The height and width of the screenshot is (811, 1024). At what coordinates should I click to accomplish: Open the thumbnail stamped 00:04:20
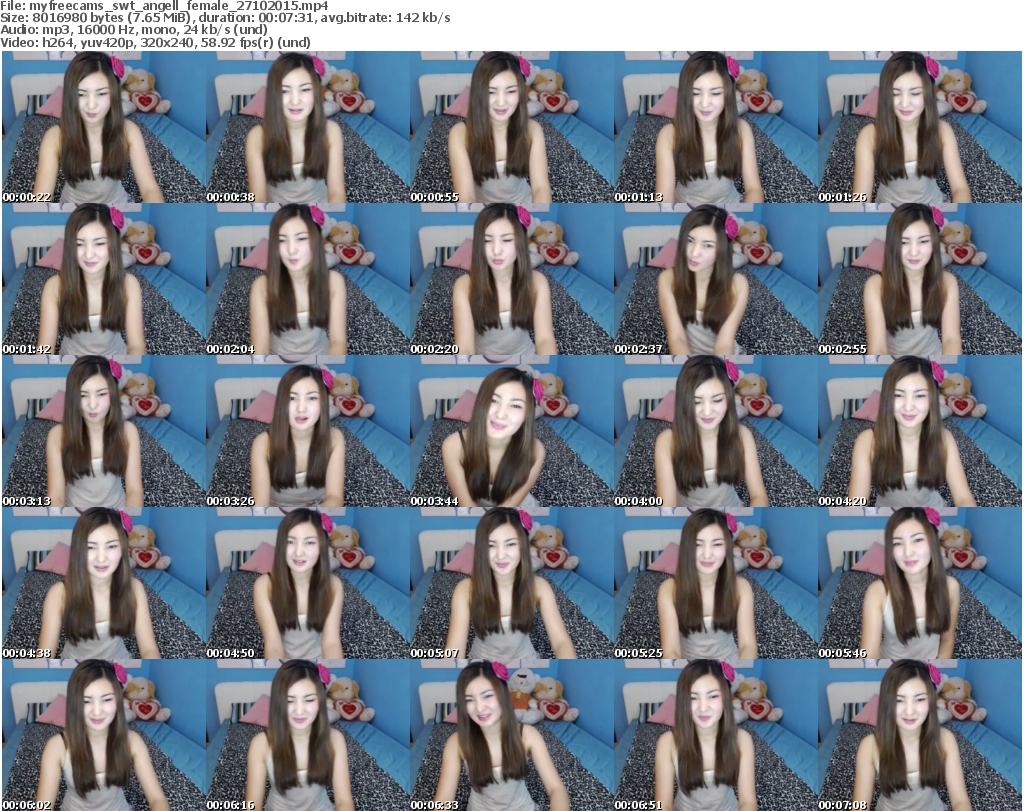point(920,432)
